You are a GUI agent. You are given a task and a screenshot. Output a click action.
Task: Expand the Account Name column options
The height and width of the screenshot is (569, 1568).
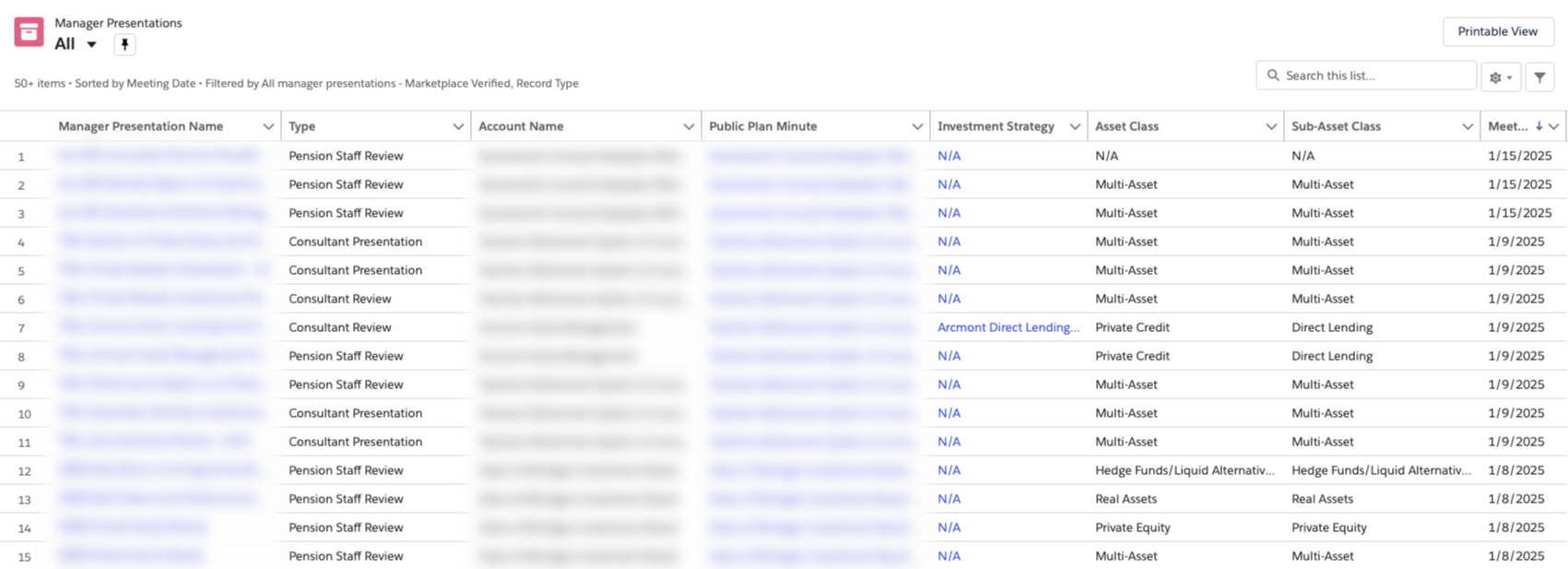click(x=689, y=126)
